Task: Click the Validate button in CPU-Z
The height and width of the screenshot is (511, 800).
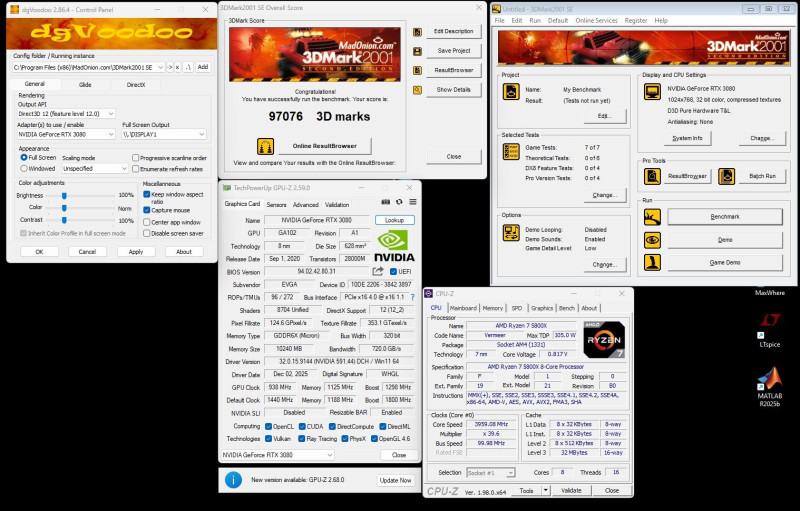Action: click(x=571, y=491)
